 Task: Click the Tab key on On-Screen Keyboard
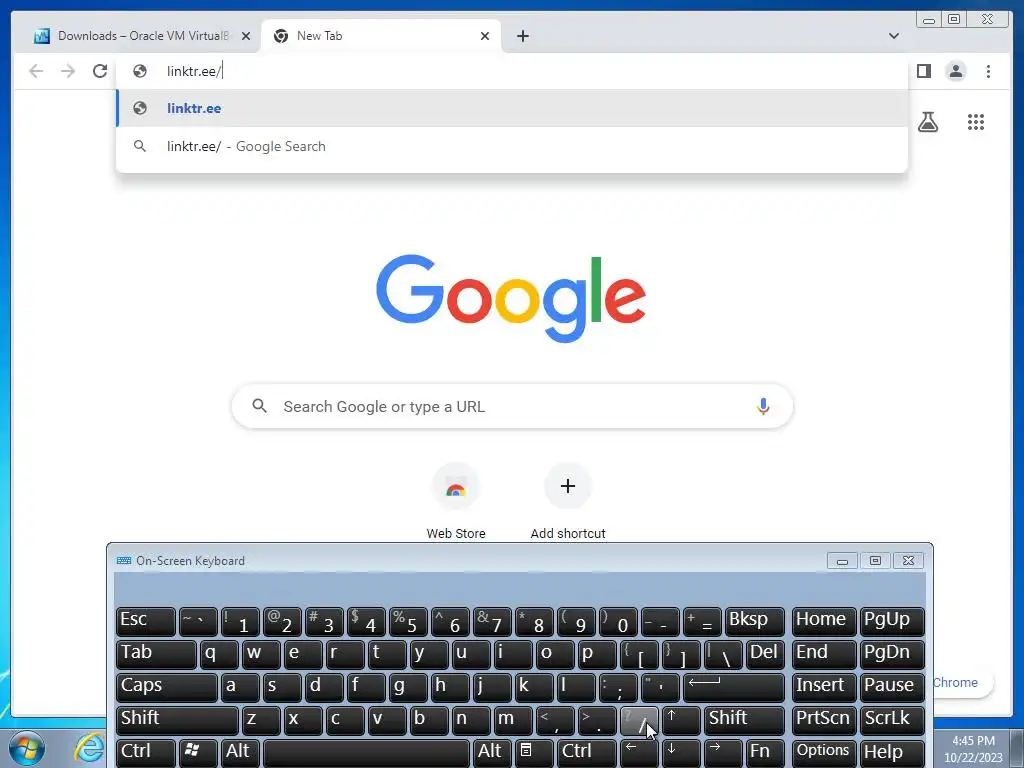pos(156,654)
